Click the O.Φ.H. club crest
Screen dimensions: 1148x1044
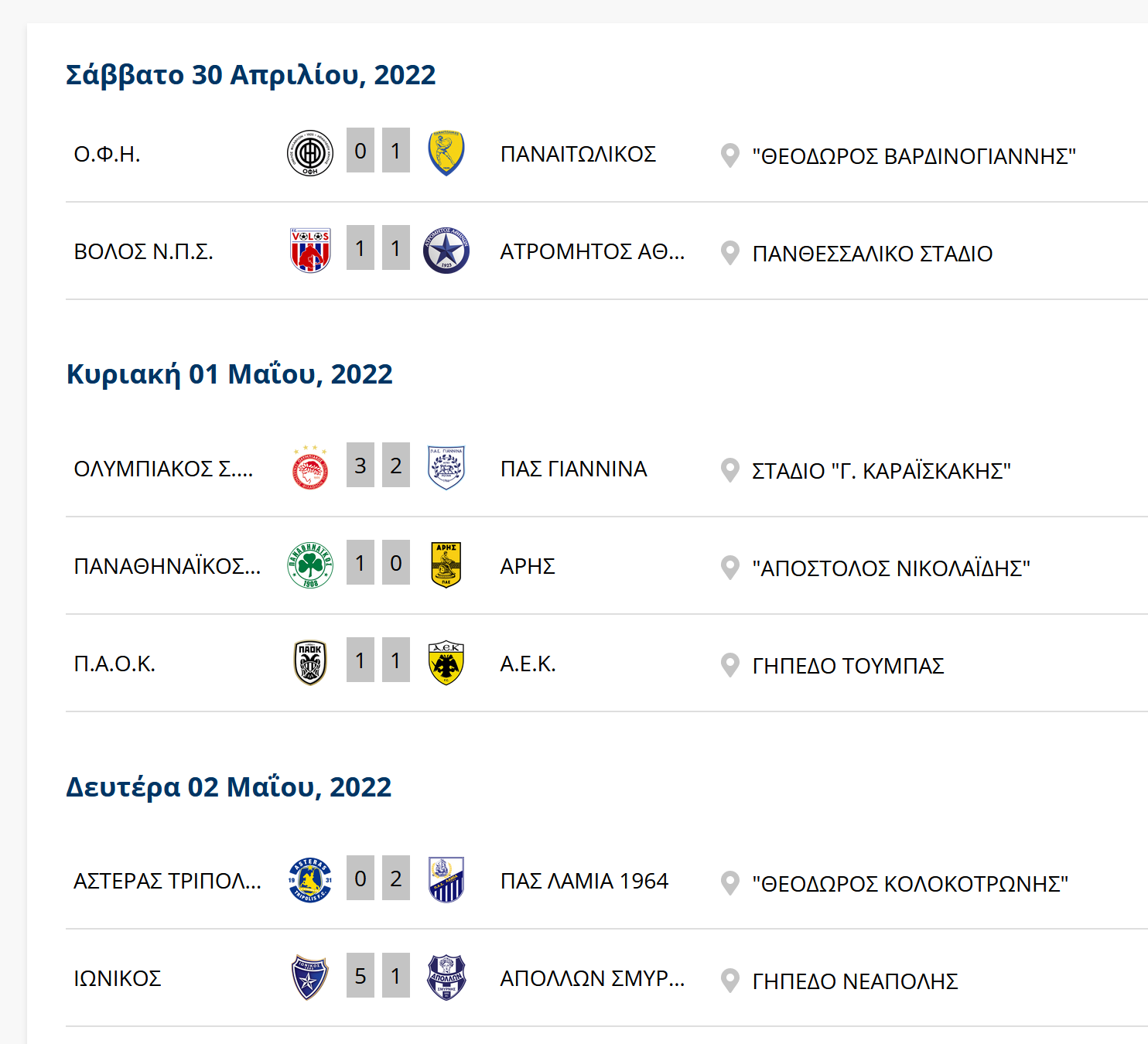(x=310, y=153)
